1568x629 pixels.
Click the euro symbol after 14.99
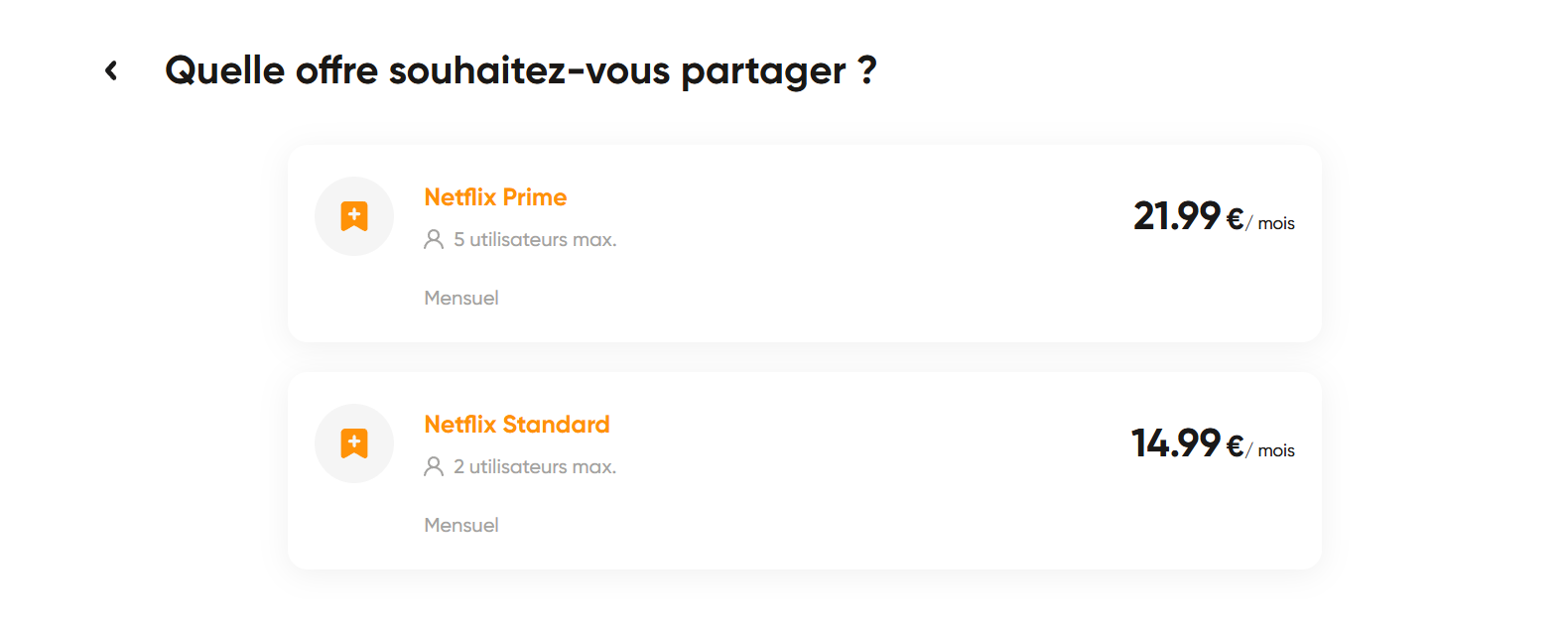coord(1235,445)
